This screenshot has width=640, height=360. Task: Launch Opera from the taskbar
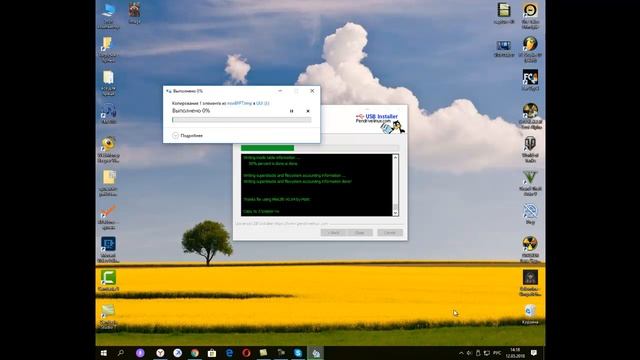(246, 353)
